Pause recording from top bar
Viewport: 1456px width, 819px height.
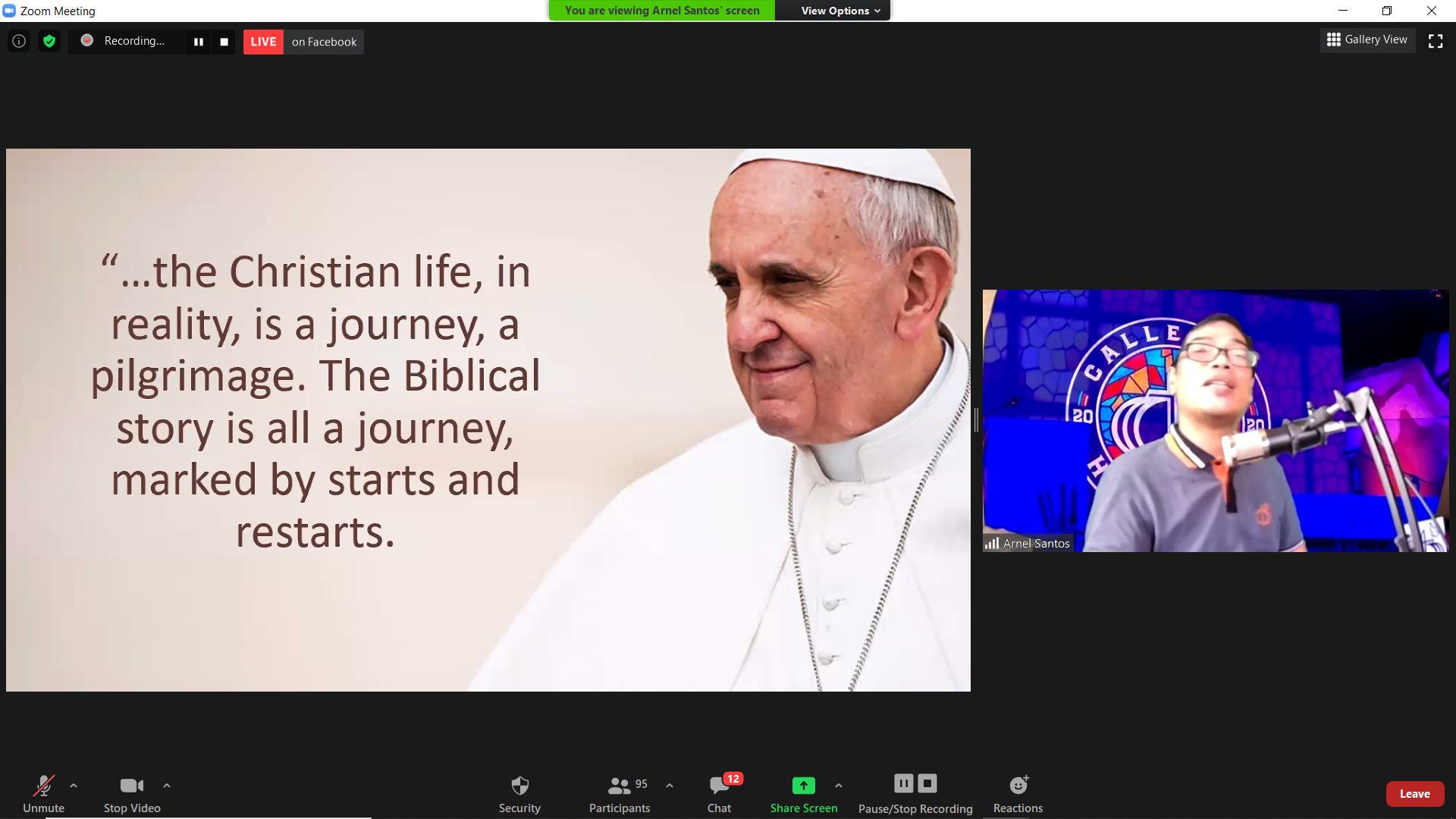point(199,42)
